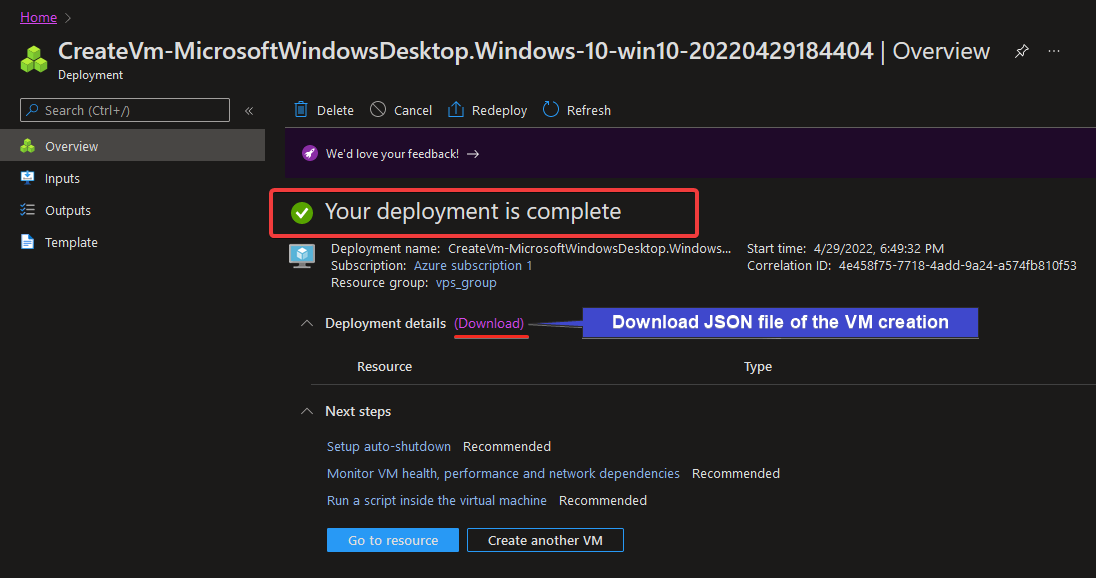Screen dimensions: 1096x578
Task: Click the virtual machine monitor icon
Action: [302, 257]
